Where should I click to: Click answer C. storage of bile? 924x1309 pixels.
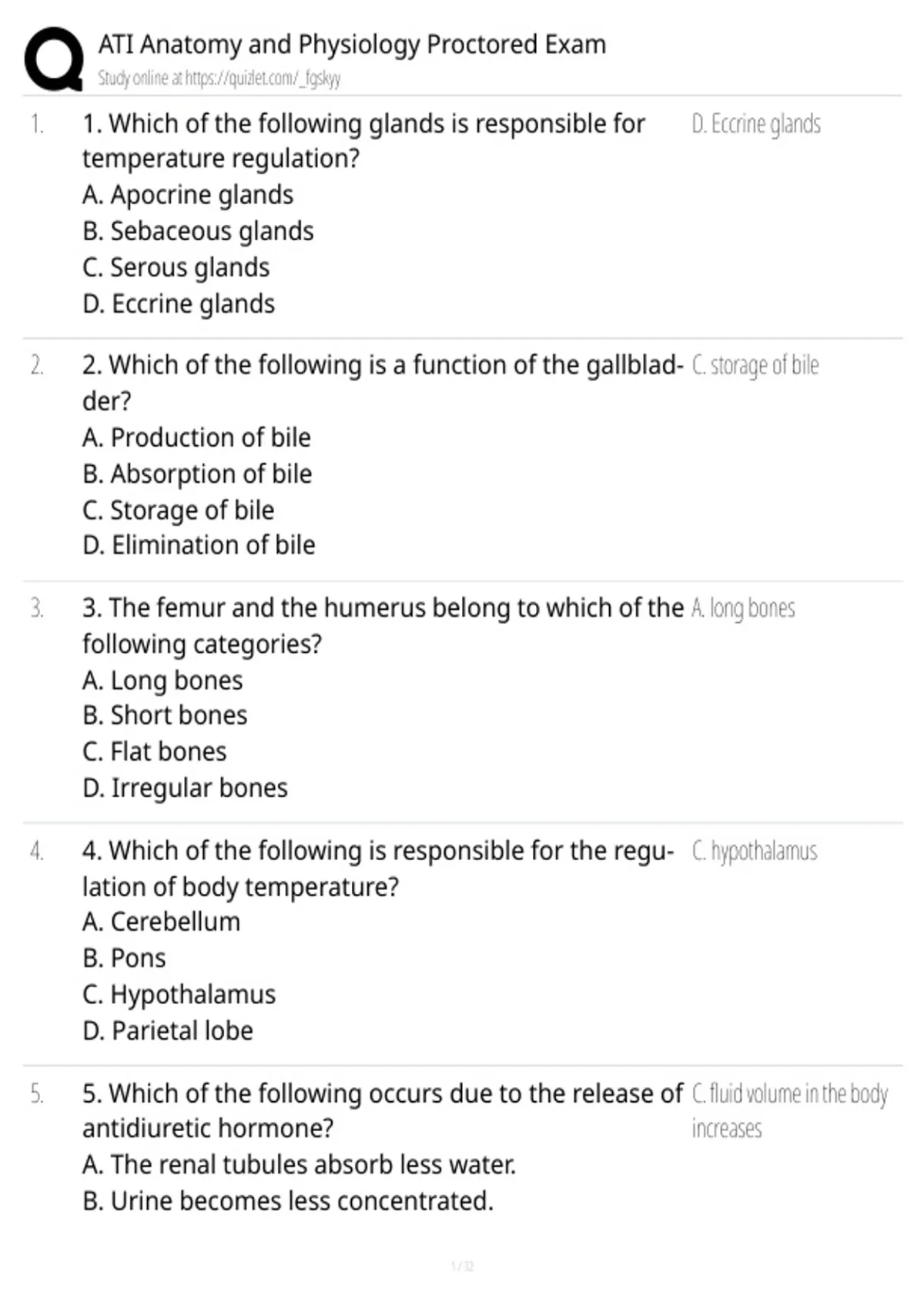tap(755, 366)
